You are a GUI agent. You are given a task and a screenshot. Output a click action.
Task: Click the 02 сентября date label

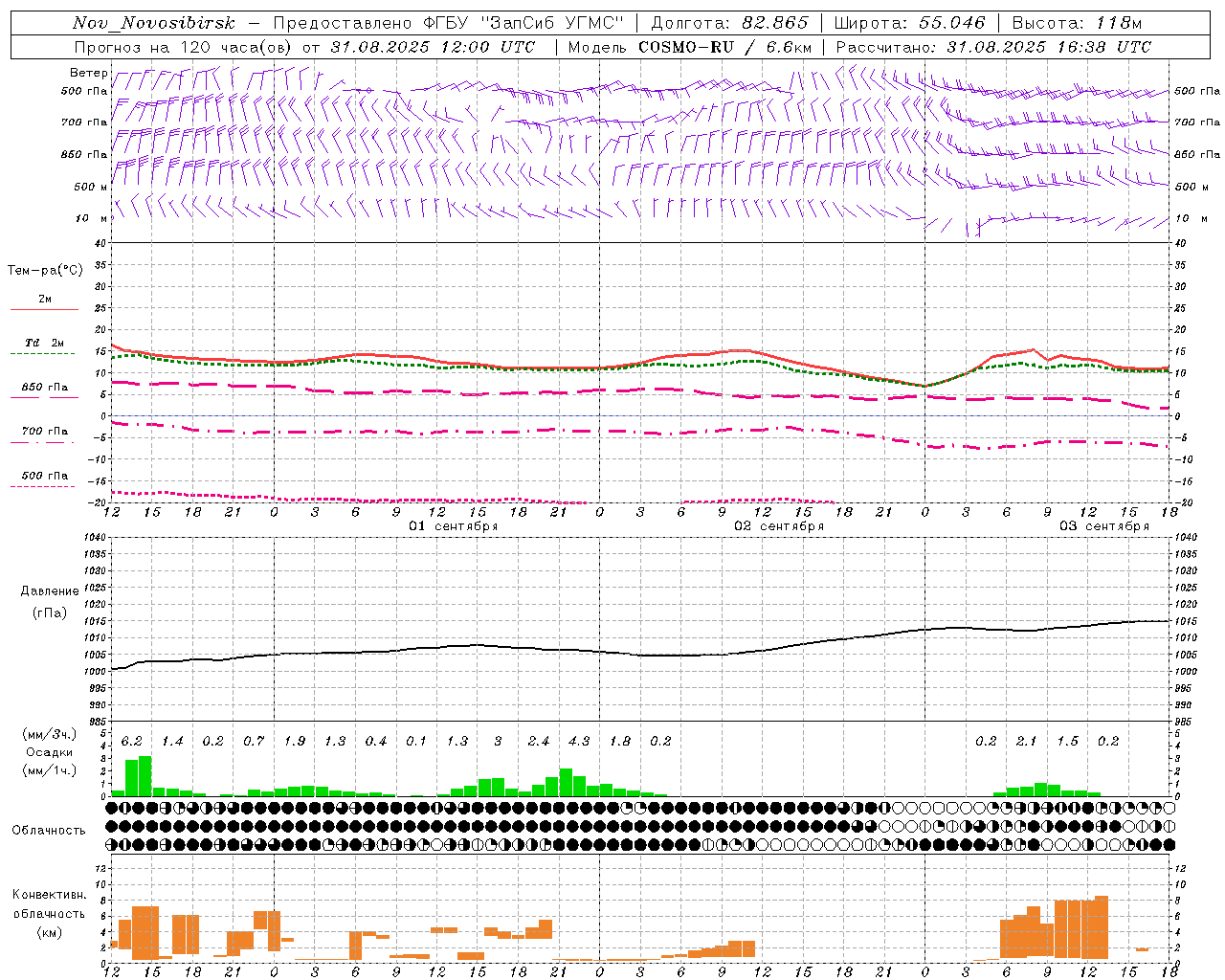pos(779,526)
